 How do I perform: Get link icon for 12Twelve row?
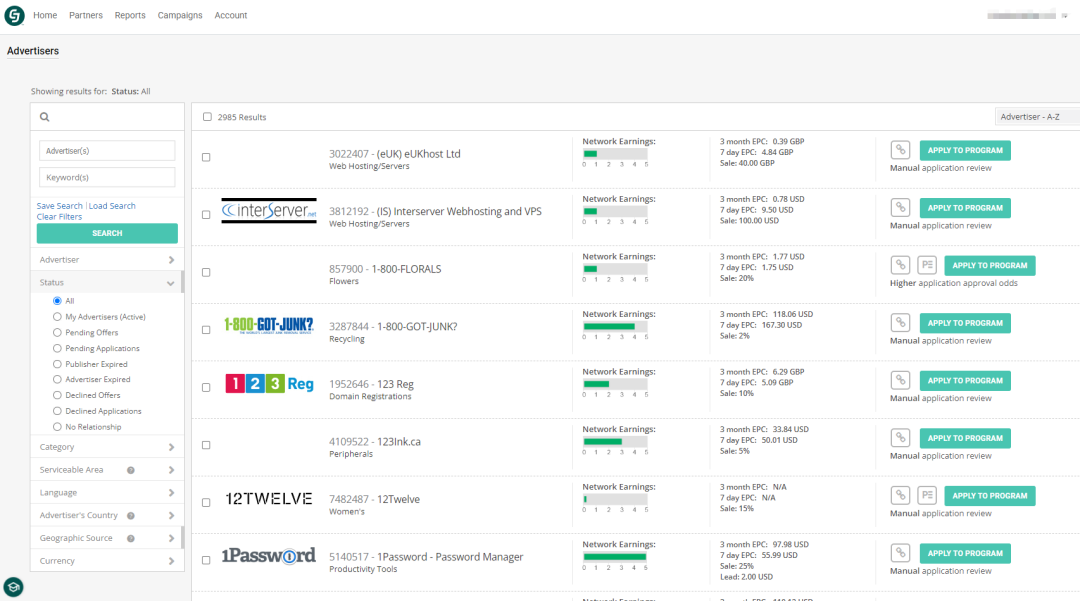[x=900, y=496]
